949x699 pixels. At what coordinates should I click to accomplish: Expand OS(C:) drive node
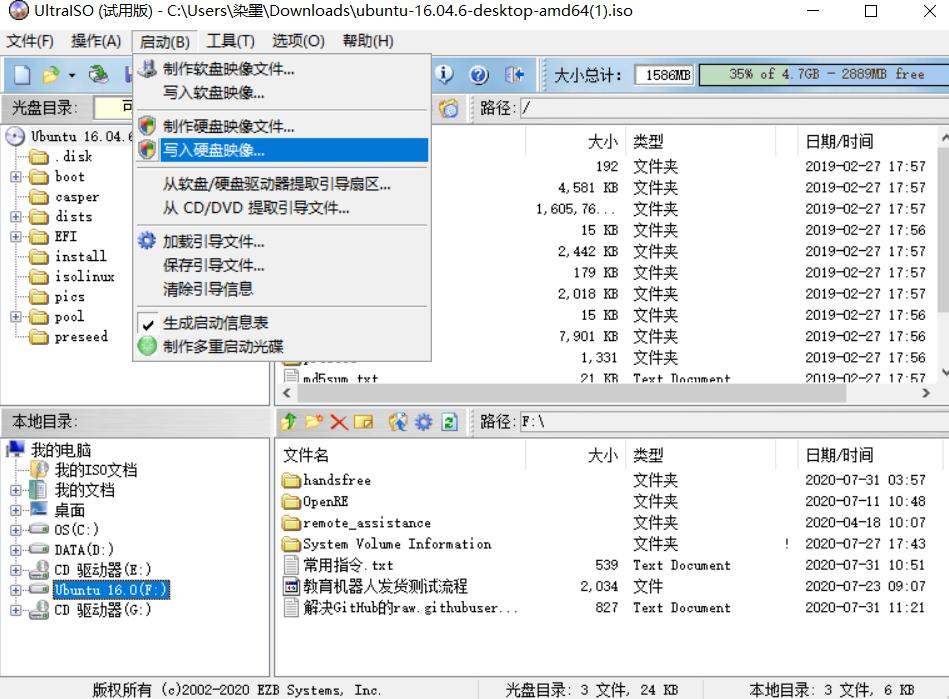(x=16, y=530)
